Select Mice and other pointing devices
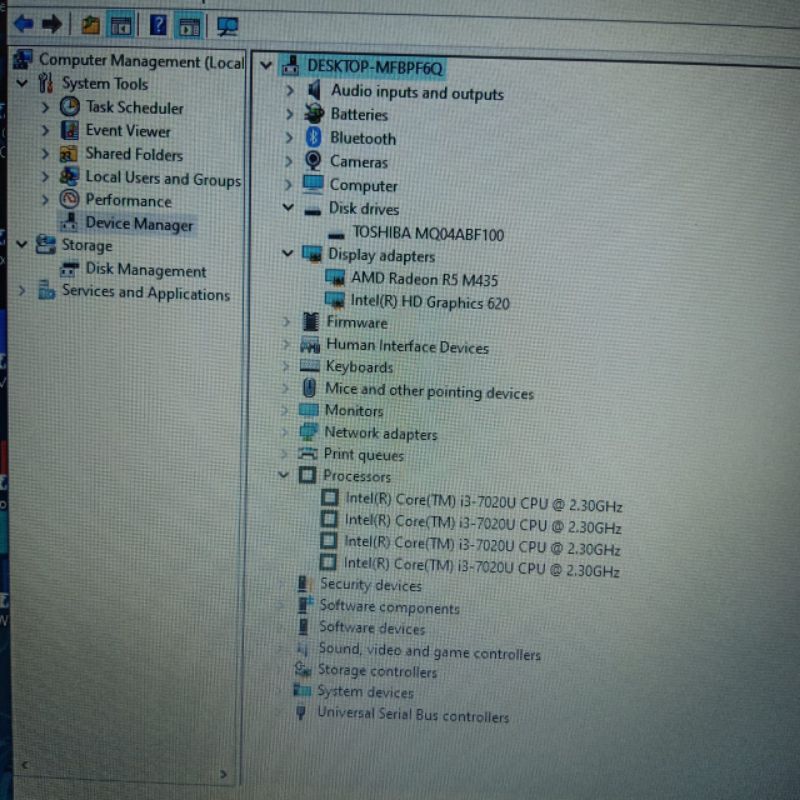 tap(429, 391)
